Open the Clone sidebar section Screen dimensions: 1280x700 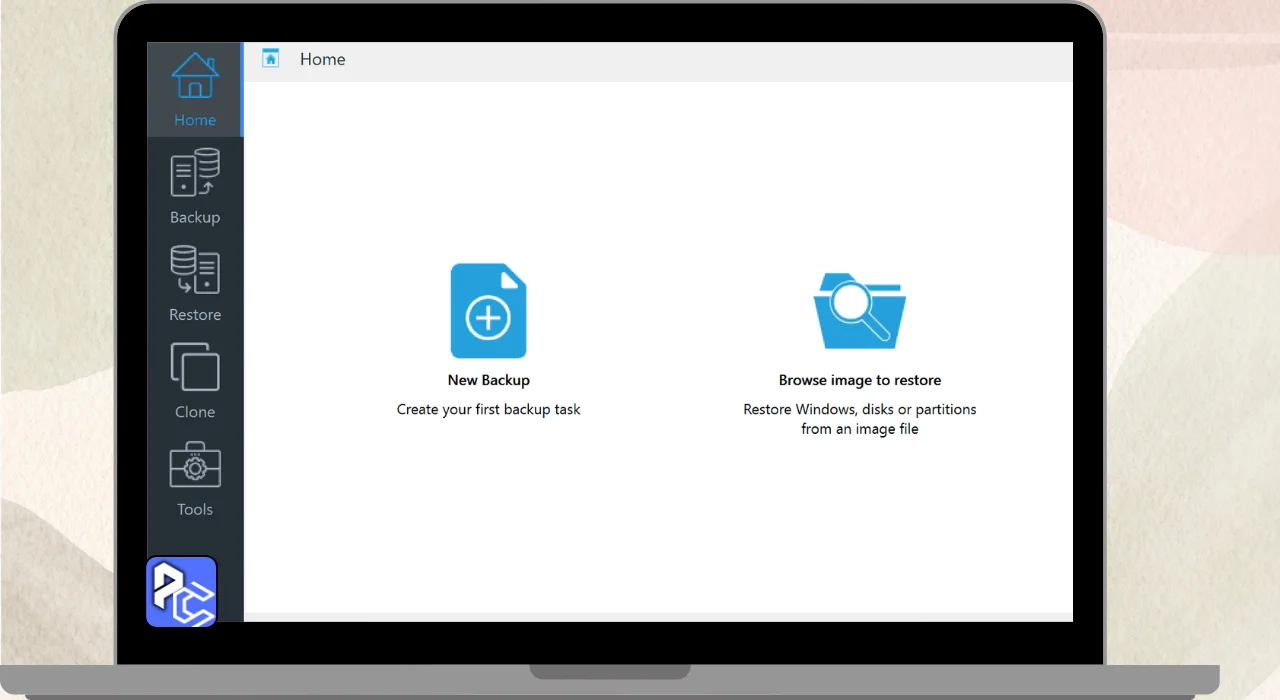(x=195, y=382)
